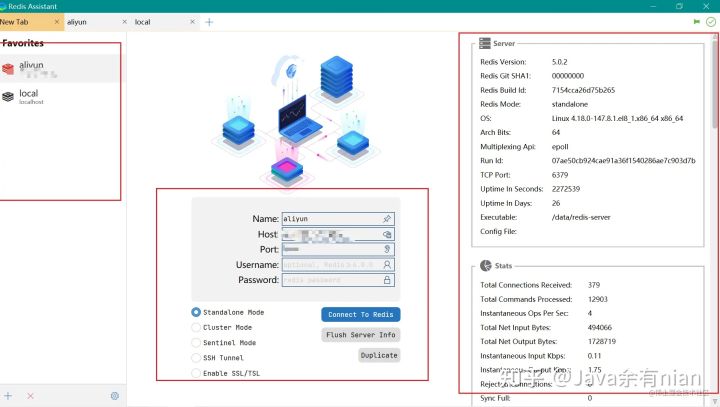This screenshot has height=407, width=720.
Task: Click the Name input field
Action: coord(338,219)
